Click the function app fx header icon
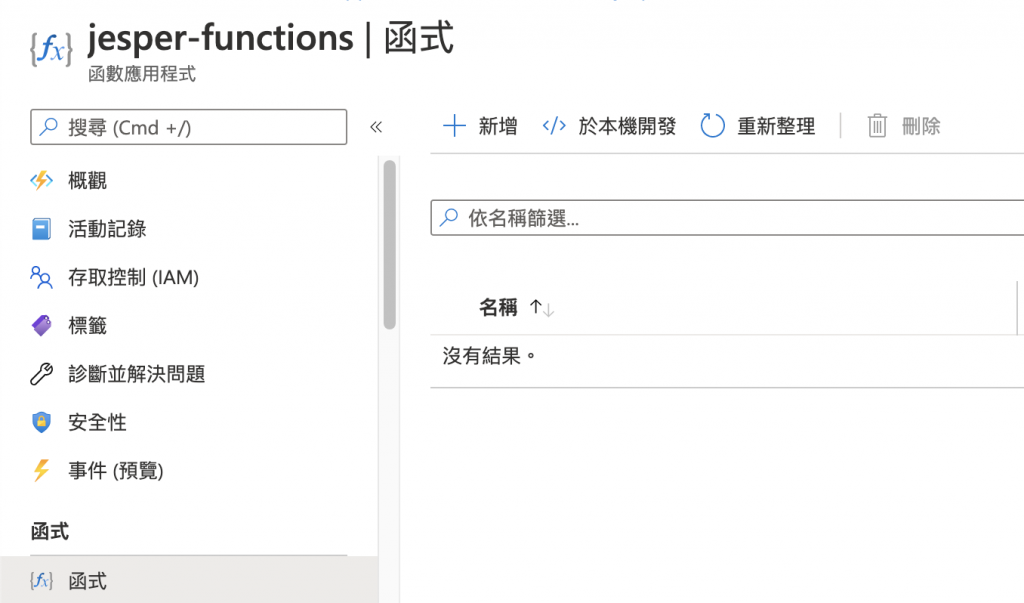The image size is (1024, 603). coord(51,49)
